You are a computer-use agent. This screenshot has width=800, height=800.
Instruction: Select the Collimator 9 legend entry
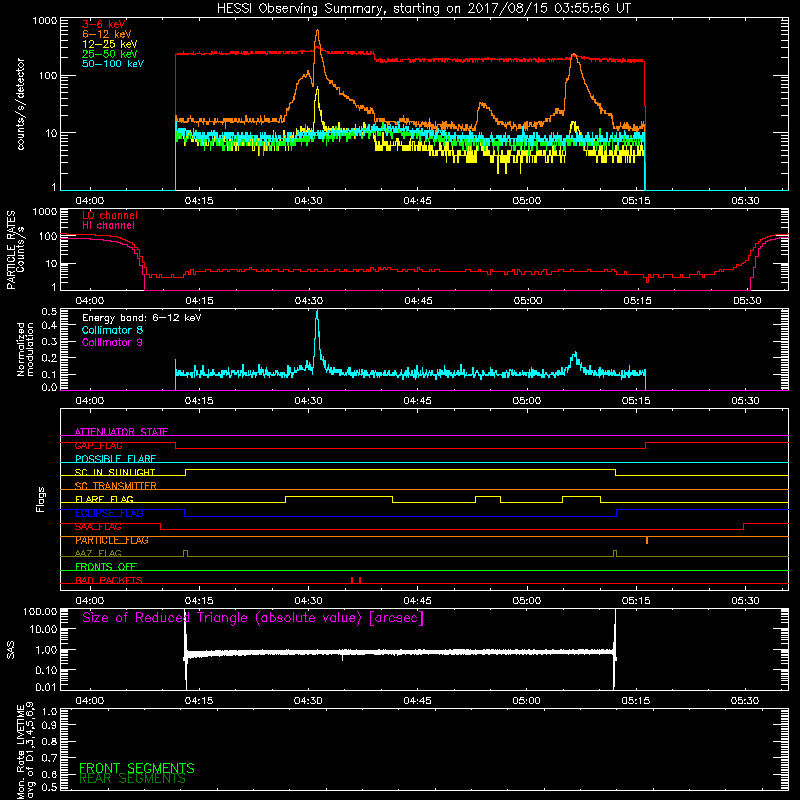[x=112, y=342]
